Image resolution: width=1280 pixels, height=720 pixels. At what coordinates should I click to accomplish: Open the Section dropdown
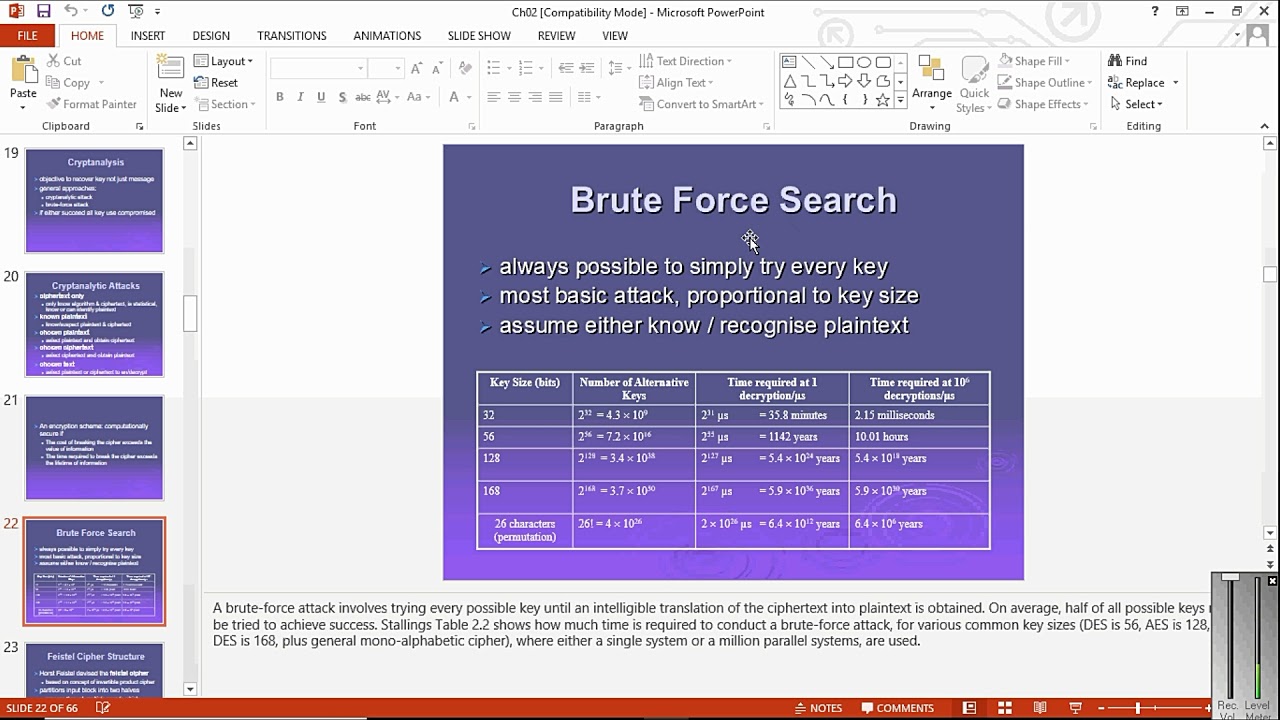tap(225, 104)
